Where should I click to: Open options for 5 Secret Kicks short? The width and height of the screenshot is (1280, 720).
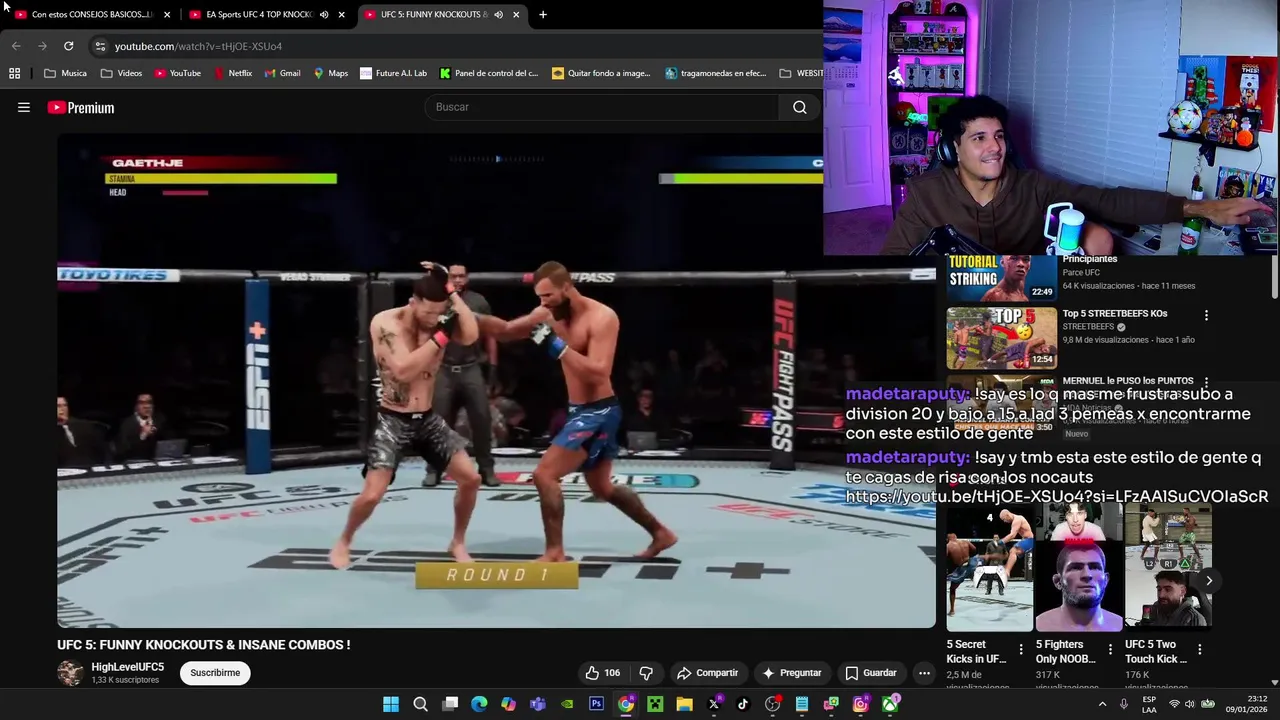coord(1020,650)
